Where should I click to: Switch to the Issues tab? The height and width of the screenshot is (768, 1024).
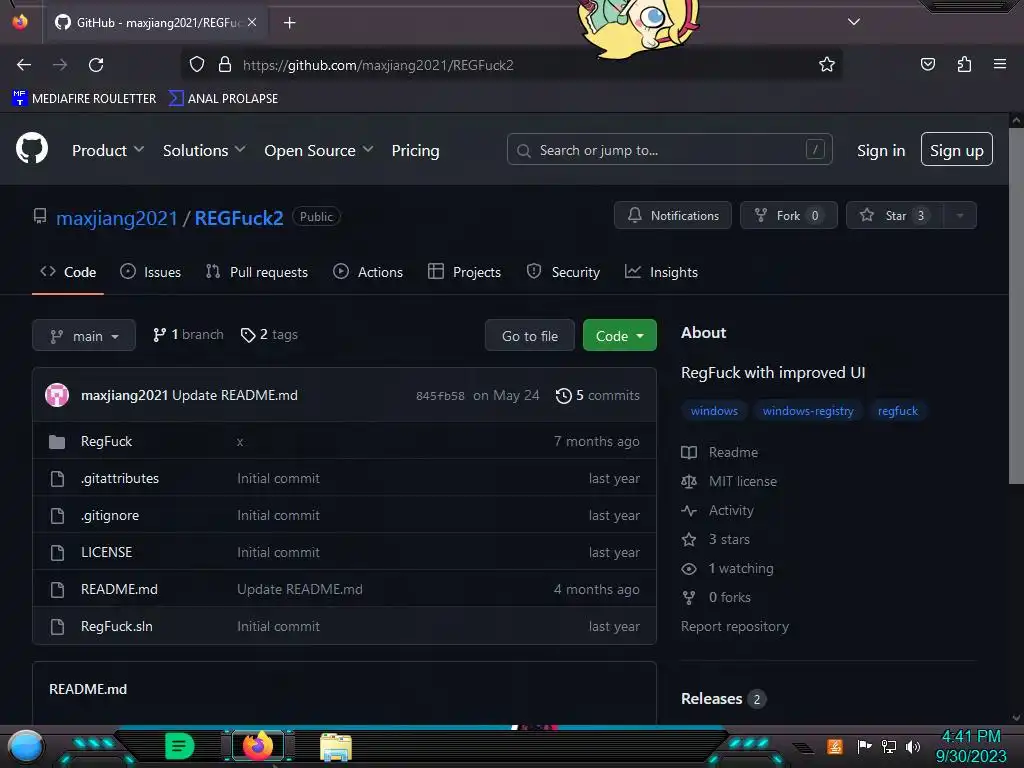point(150,272)
